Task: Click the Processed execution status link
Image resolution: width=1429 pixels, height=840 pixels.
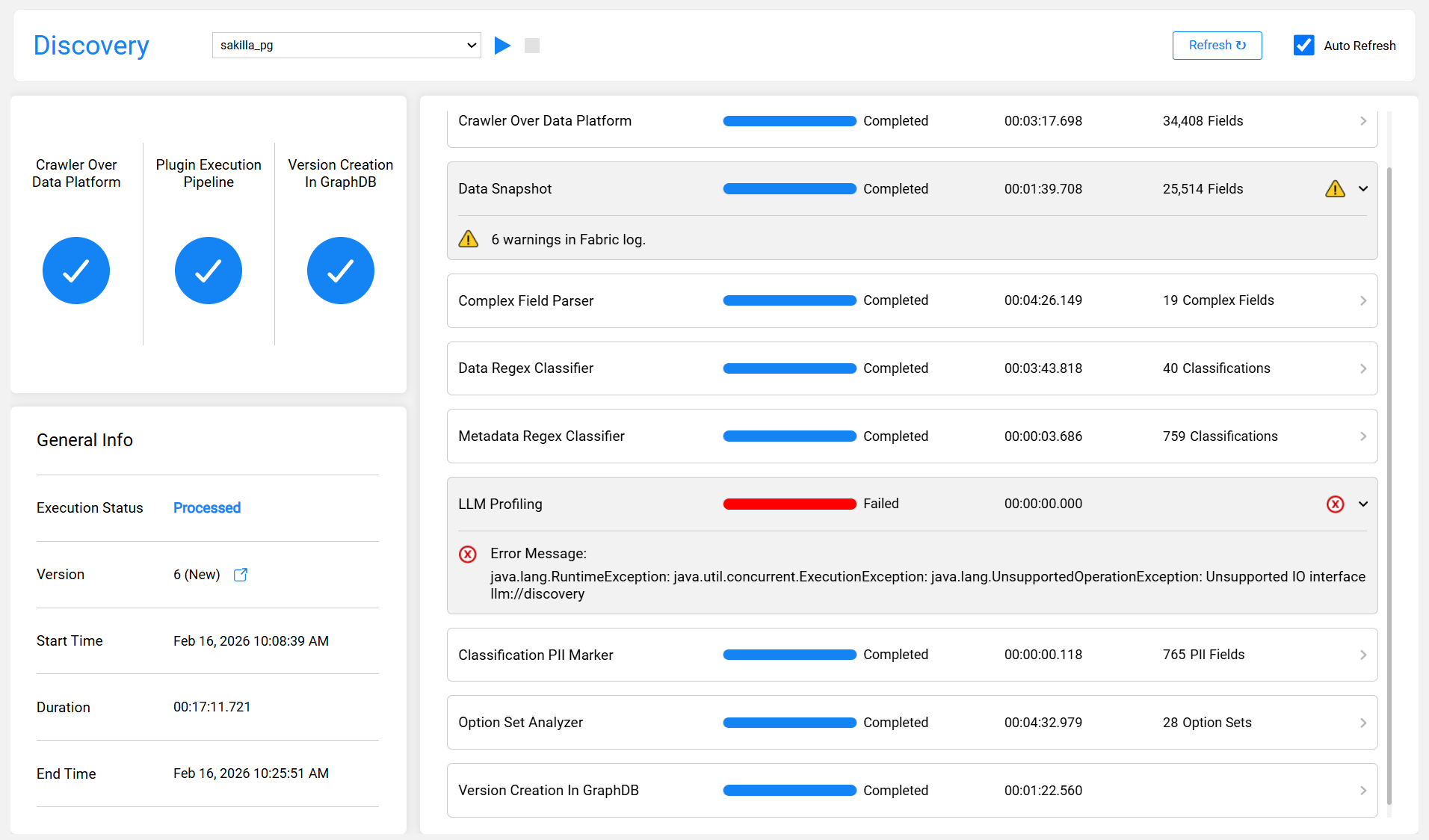Action: coord(207,508)
